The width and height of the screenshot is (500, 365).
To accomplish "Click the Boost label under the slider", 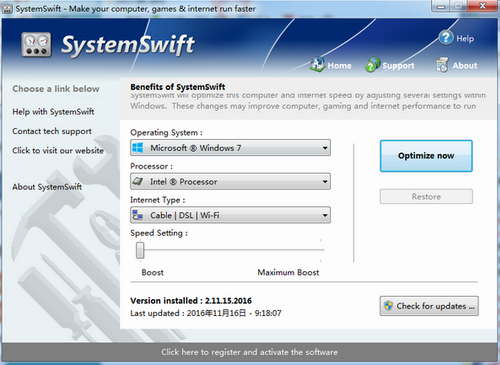I will pos(152,273).
